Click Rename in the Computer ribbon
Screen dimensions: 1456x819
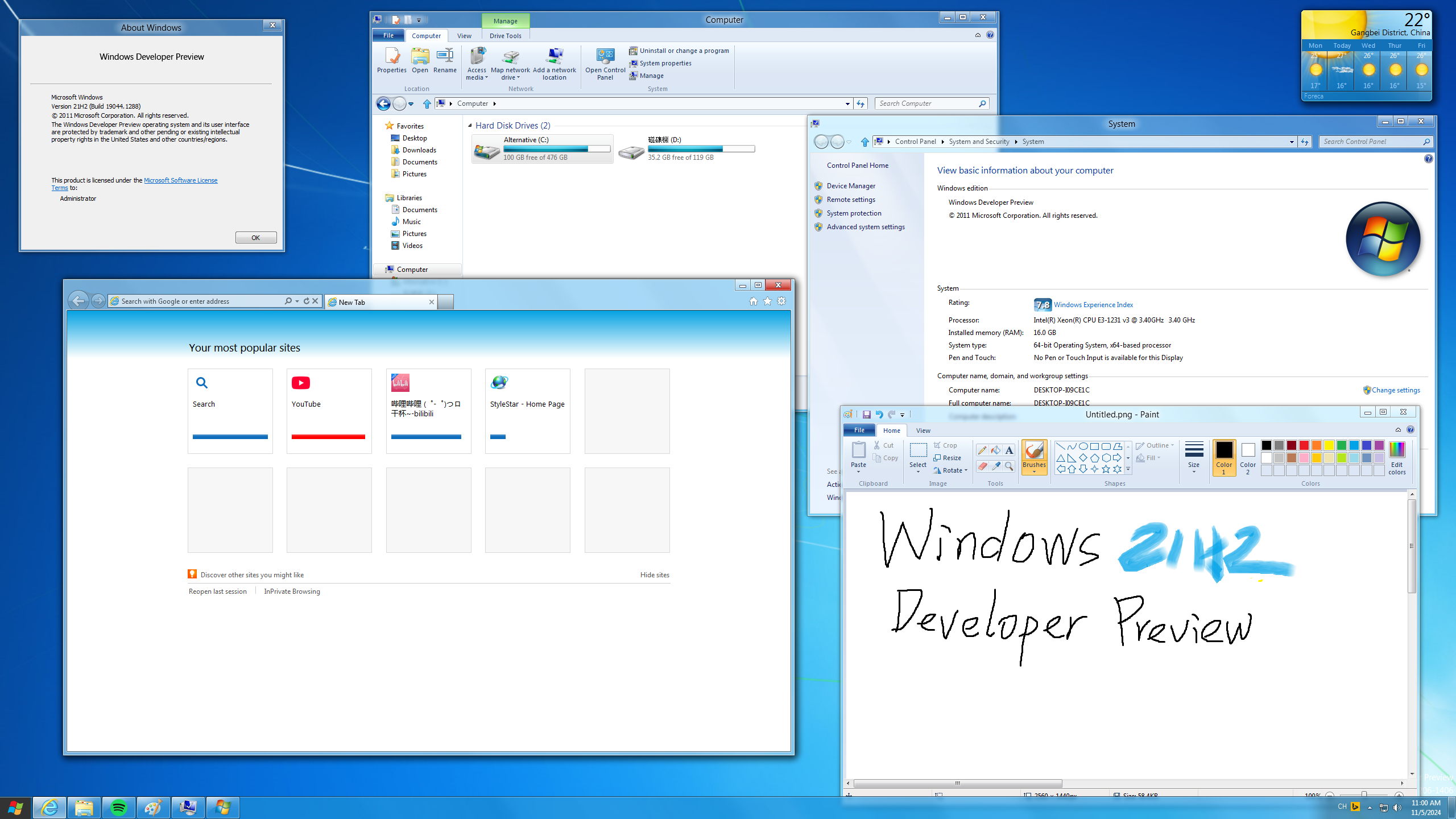[x=445, y=61]
